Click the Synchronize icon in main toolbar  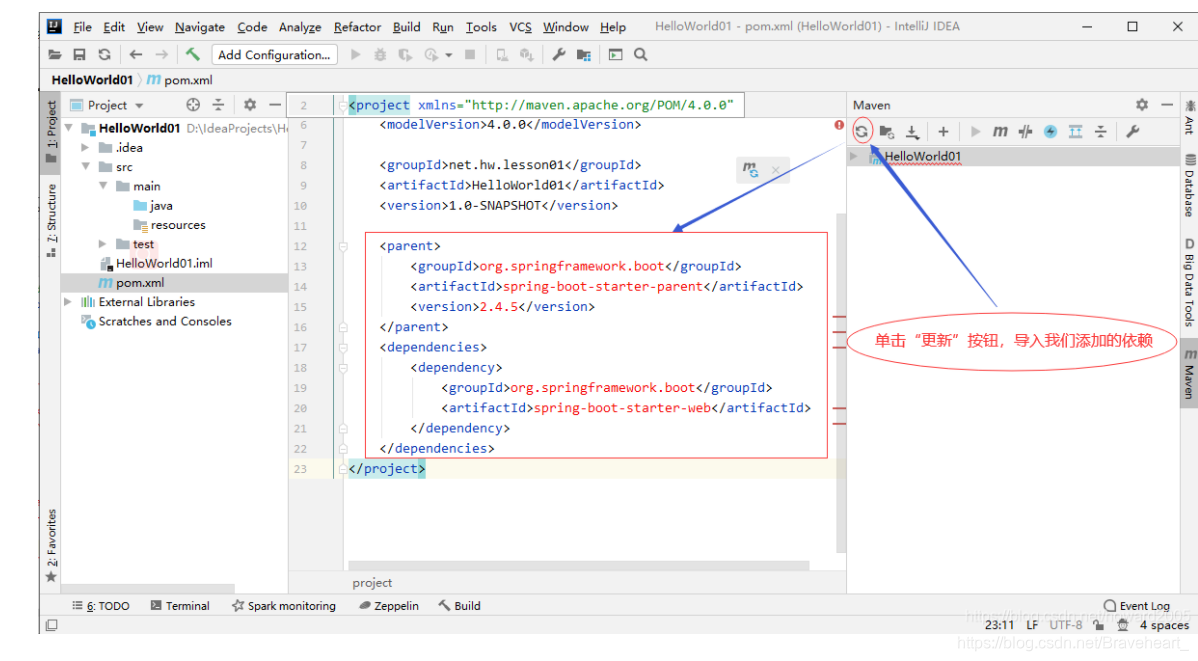coord(105,55)
